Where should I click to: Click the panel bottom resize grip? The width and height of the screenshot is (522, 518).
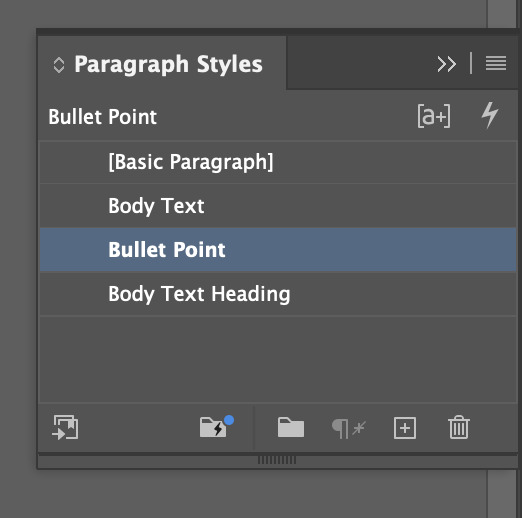(x=277, y=460)
